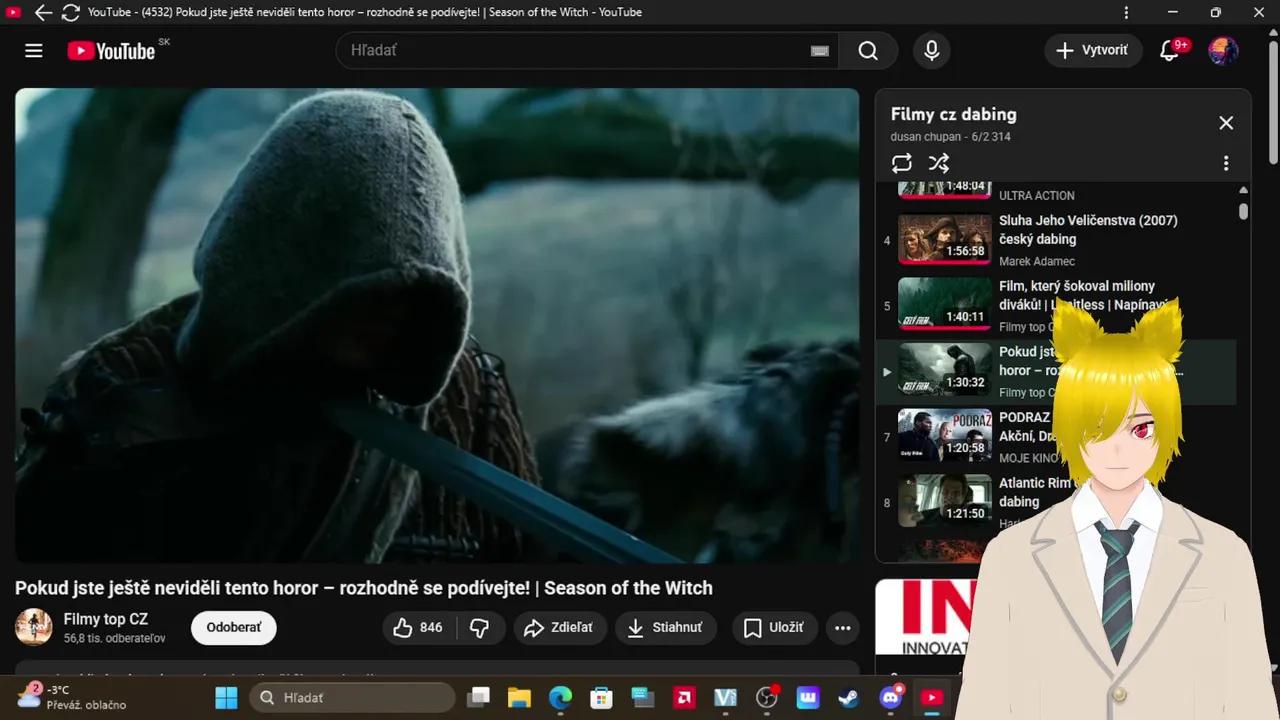Open Task View in taskbar
This screenshot has width=1280, height=720.
coord(479,697)
